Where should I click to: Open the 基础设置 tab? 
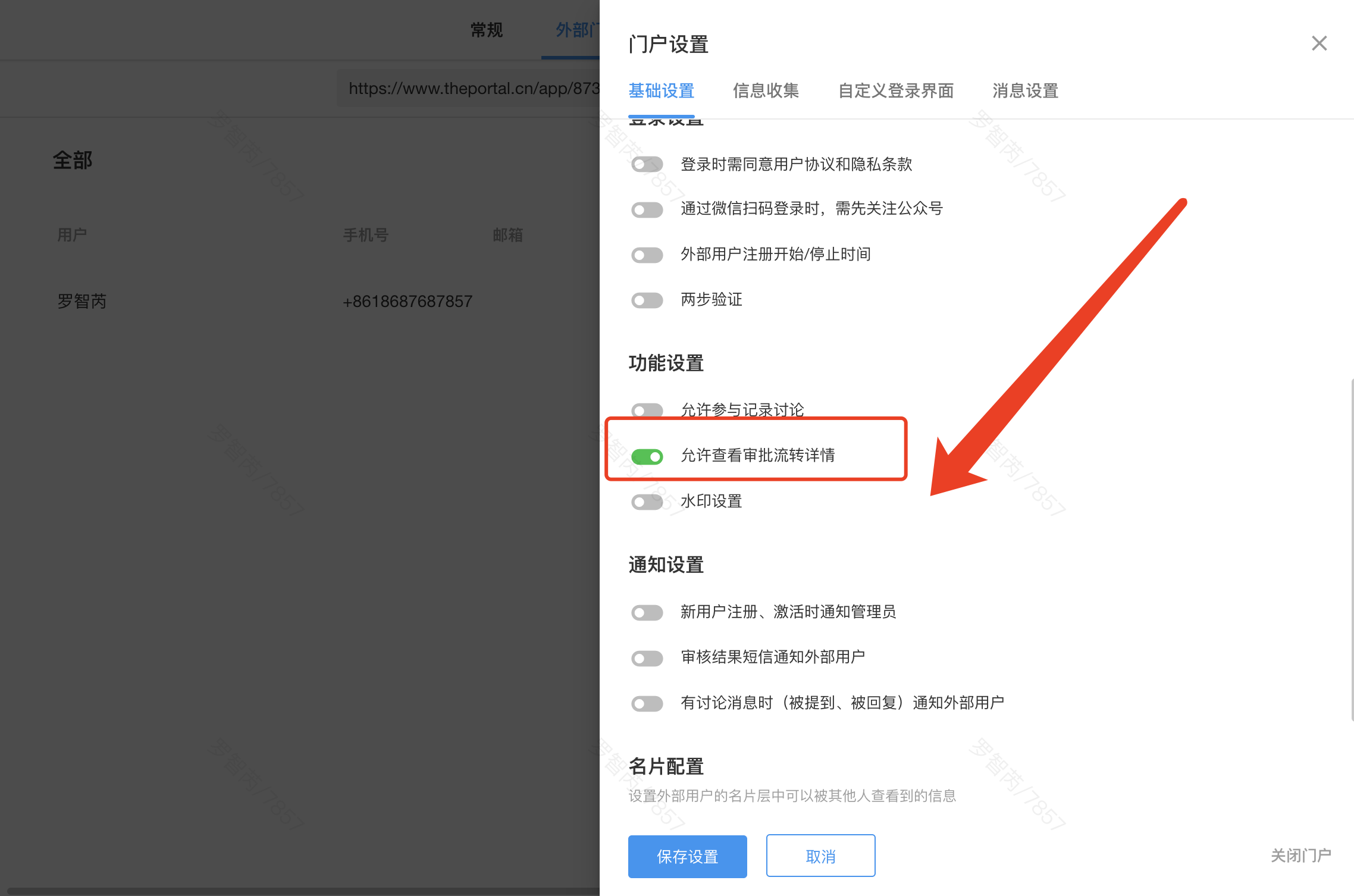click(x=662, y=91)
